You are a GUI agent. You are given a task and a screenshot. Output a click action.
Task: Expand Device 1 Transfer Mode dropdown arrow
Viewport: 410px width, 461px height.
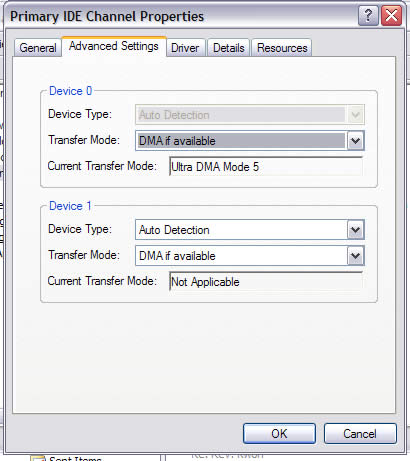click(x=355, y=256)
